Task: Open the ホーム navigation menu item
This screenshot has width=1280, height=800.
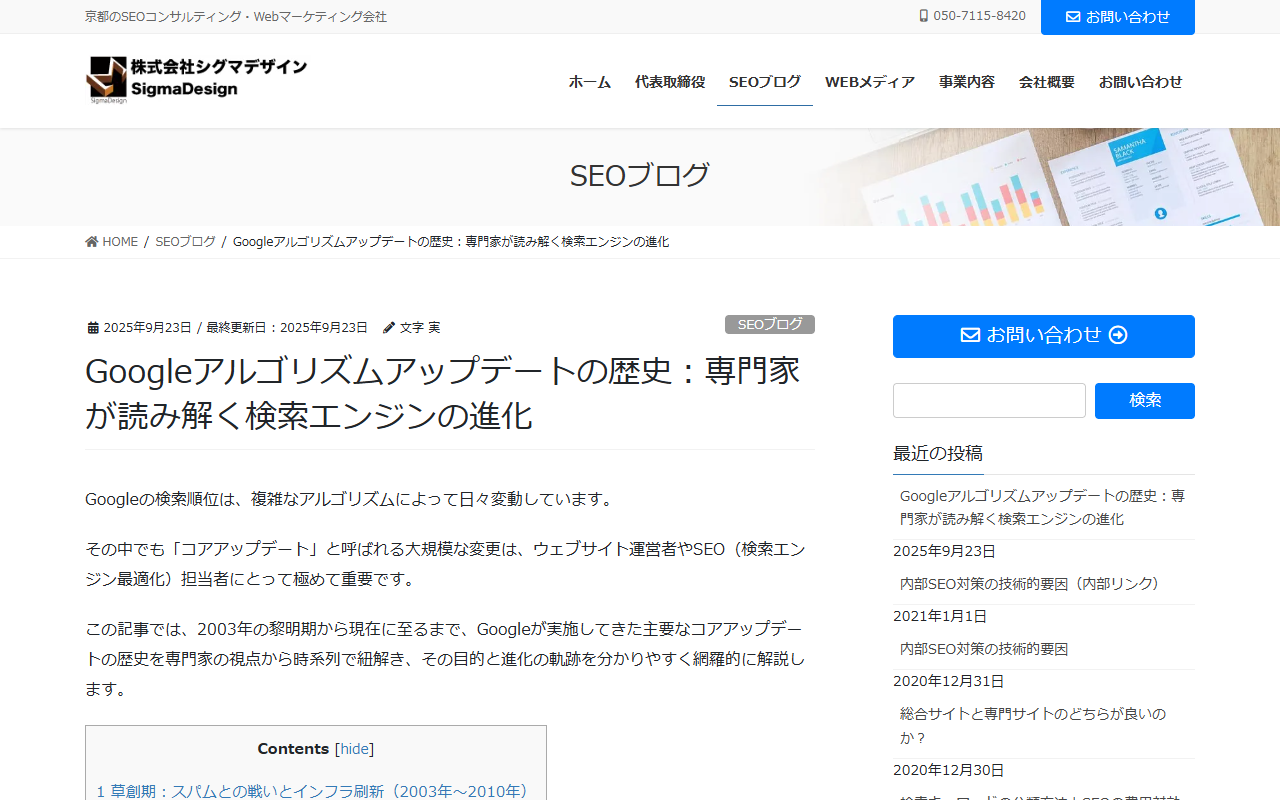Action: [x=589, y=82]
